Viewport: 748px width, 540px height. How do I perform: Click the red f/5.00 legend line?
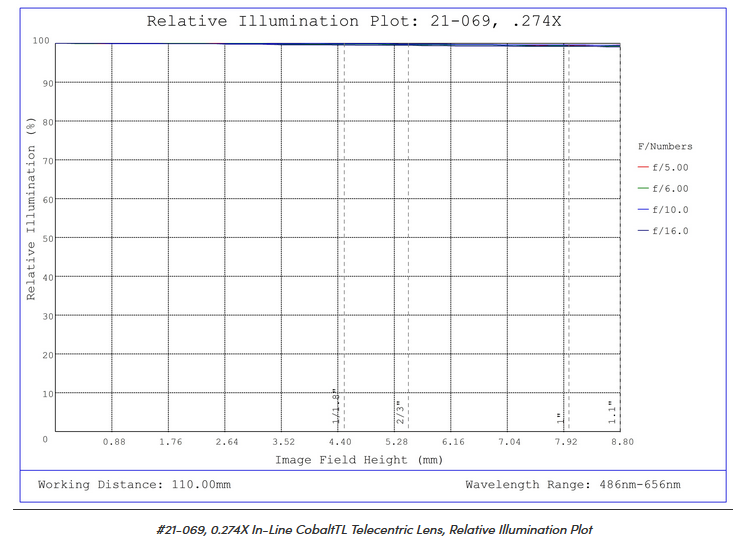[x=643, y=167]
